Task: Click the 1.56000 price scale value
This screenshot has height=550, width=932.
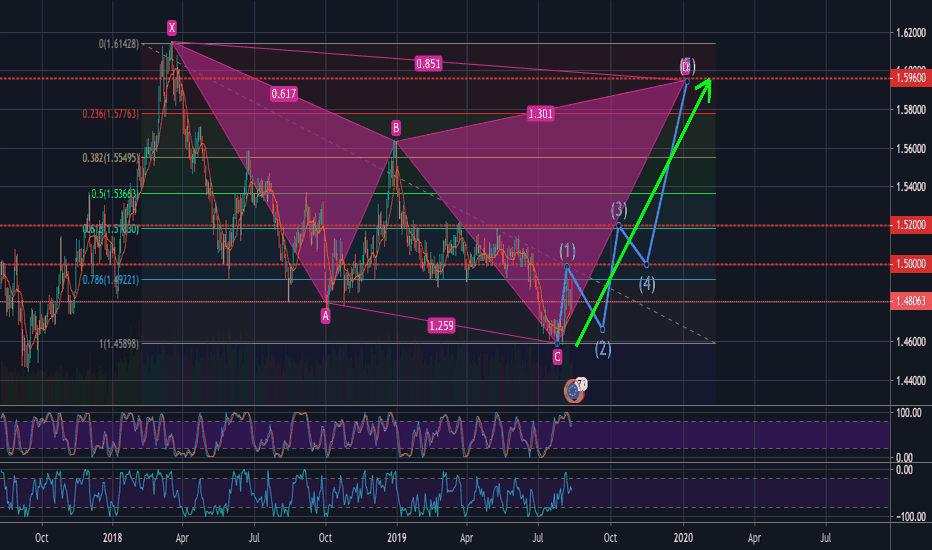Action: tap(911, 149)
